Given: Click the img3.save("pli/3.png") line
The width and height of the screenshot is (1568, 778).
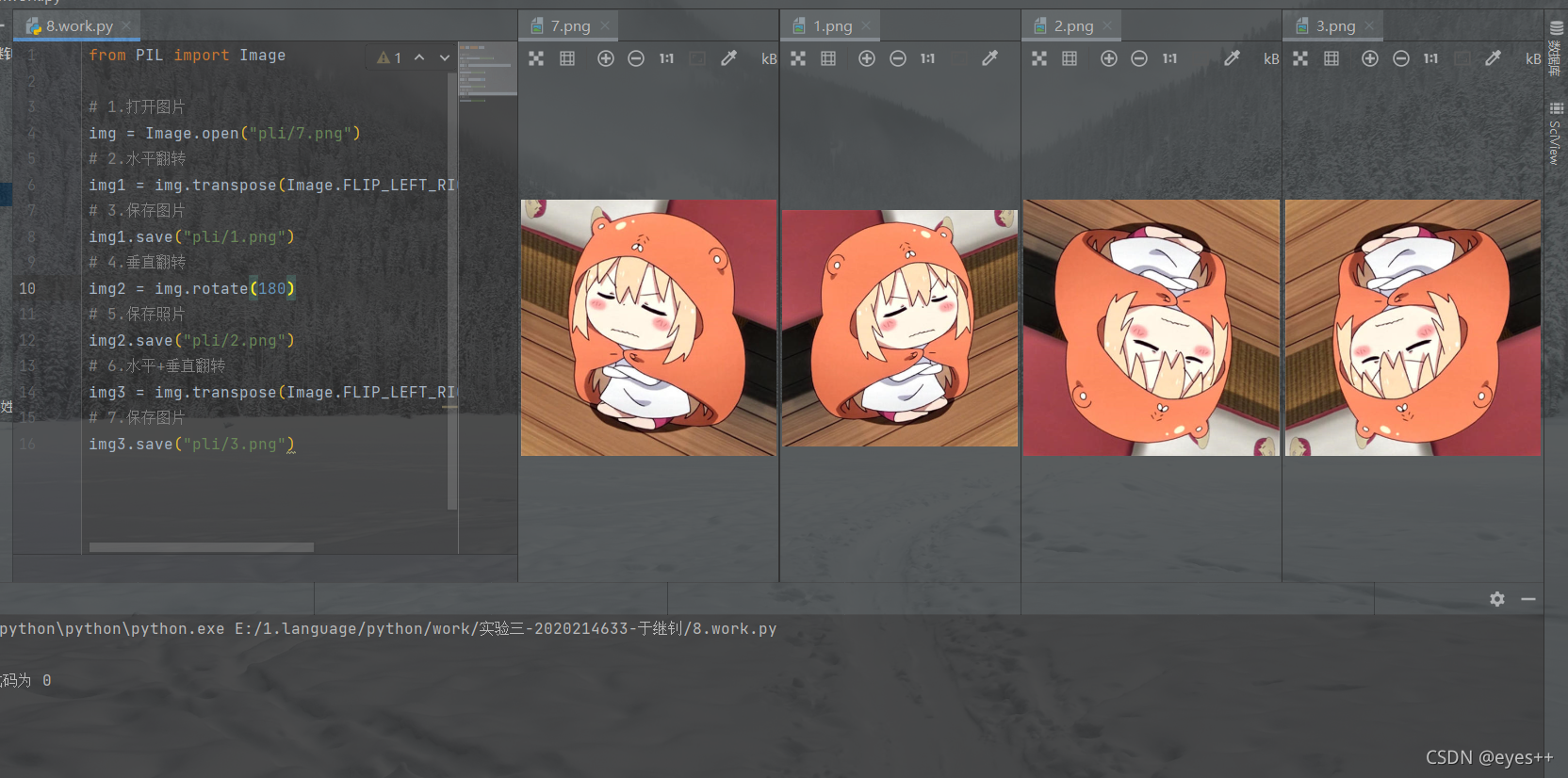Looking at the screenshot, I should pos(191,444).
